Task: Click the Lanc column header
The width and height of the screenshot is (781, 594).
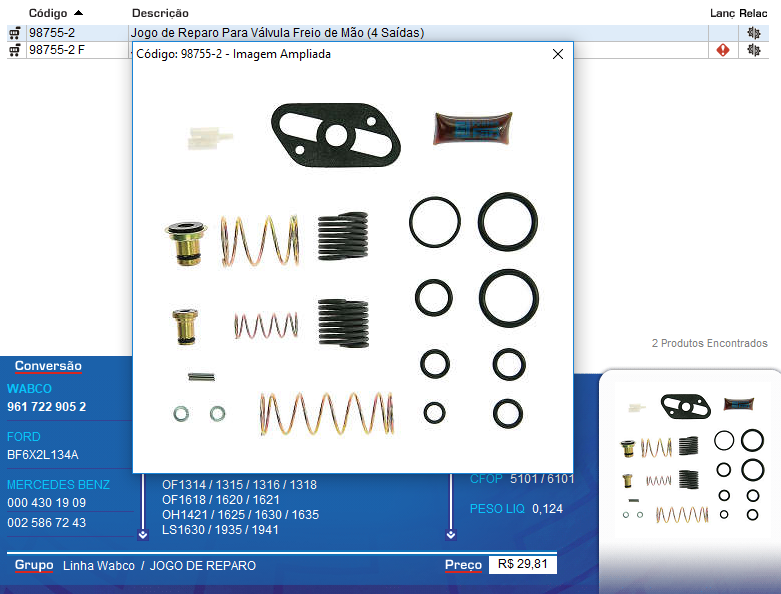Action: pos(721,13)
